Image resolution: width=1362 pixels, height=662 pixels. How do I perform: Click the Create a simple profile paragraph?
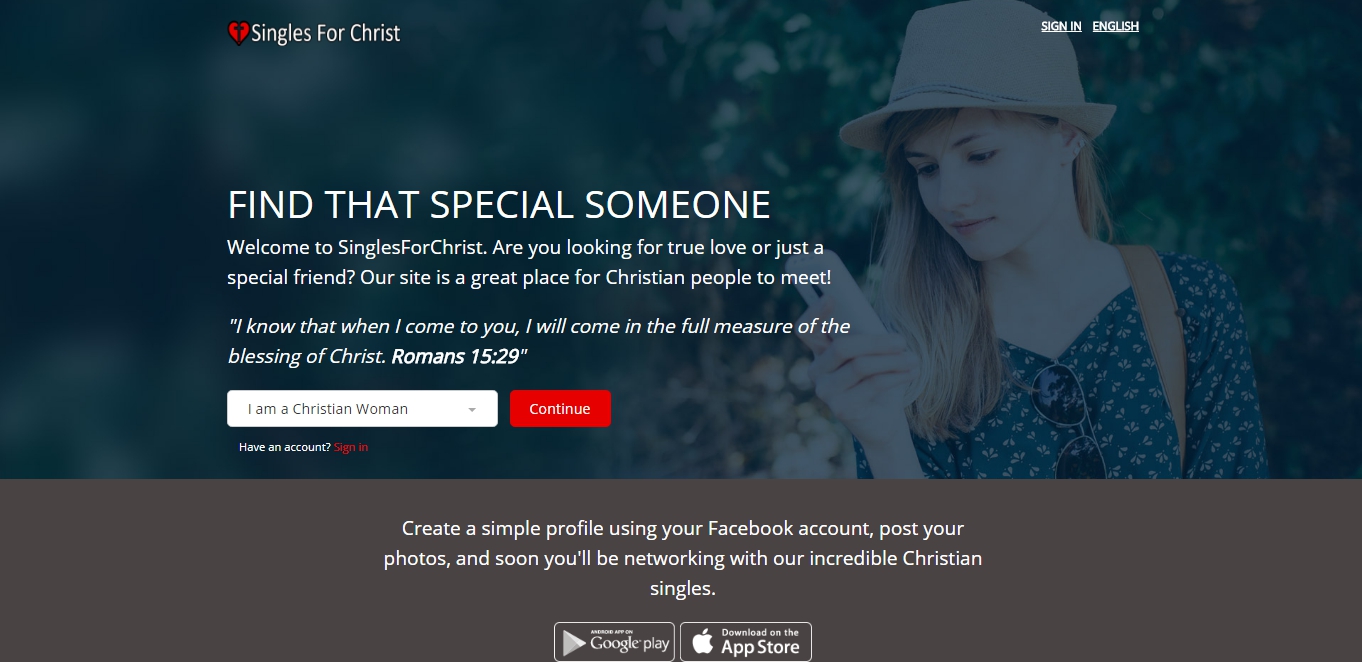(x=683, y=558)
